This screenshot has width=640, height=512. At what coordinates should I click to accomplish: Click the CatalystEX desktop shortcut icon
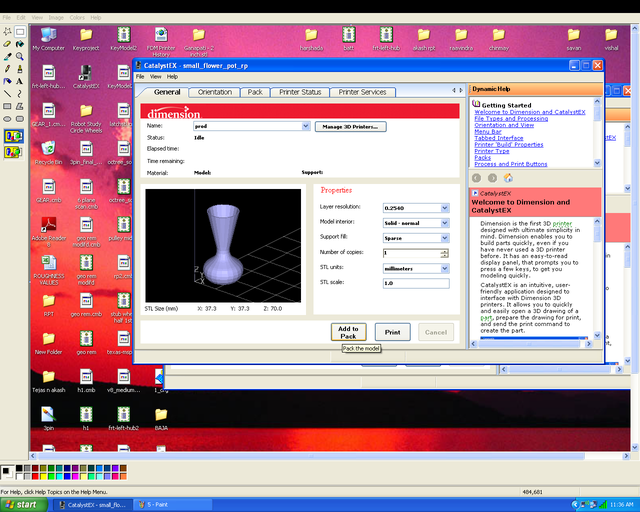pos(86,77)
